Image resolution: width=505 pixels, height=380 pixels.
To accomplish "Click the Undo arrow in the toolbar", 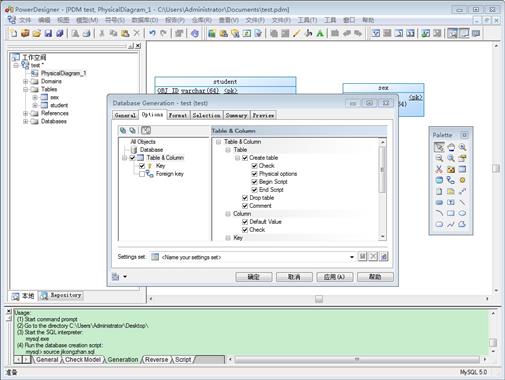I will coord(152,33).
